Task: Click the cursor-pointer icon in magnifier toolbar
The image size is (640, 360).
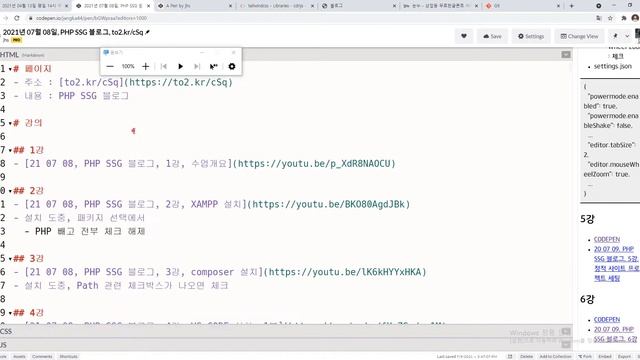Action: [213, 67]
